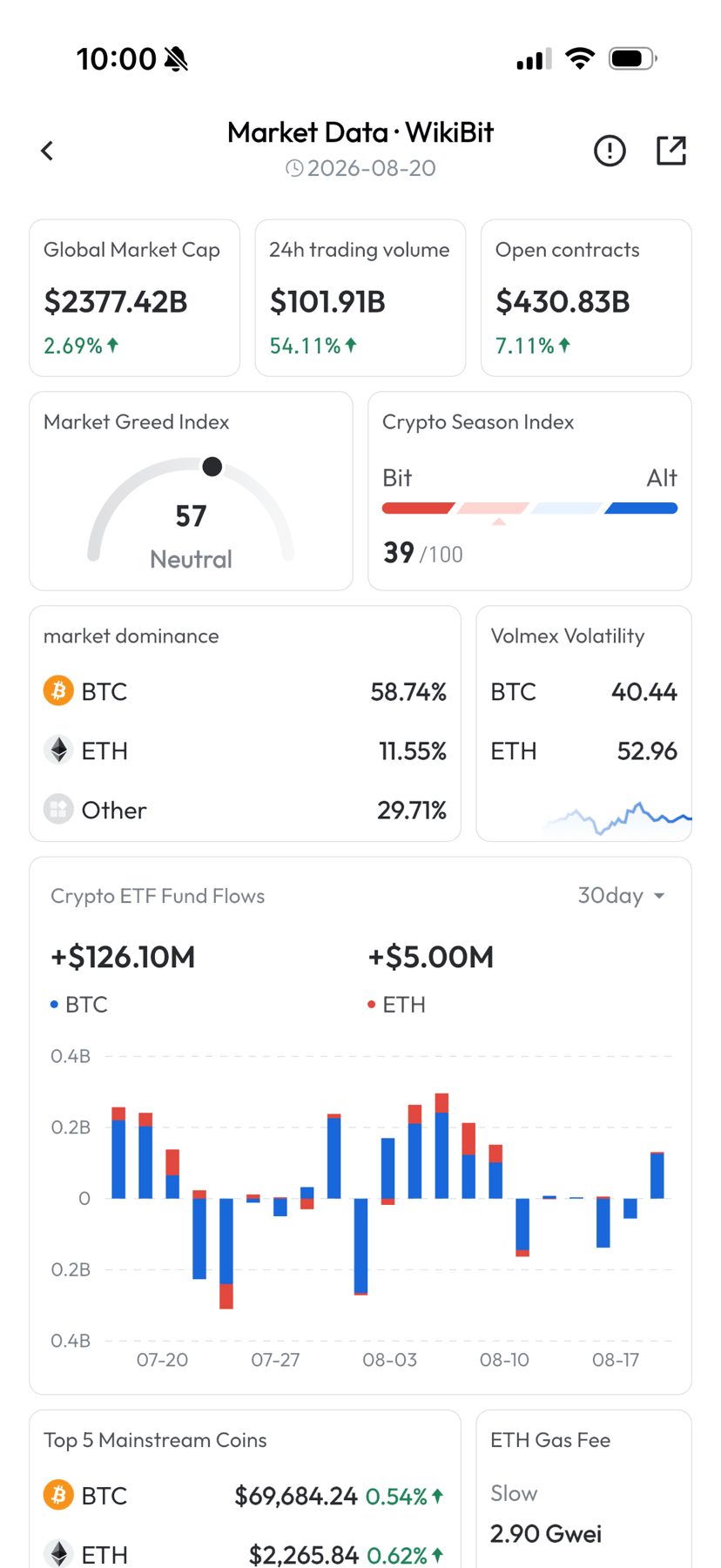Toggle BTC series legend in ETF chart
The height and width of the screenshot is (1568, 721).
coord(79,1005)
